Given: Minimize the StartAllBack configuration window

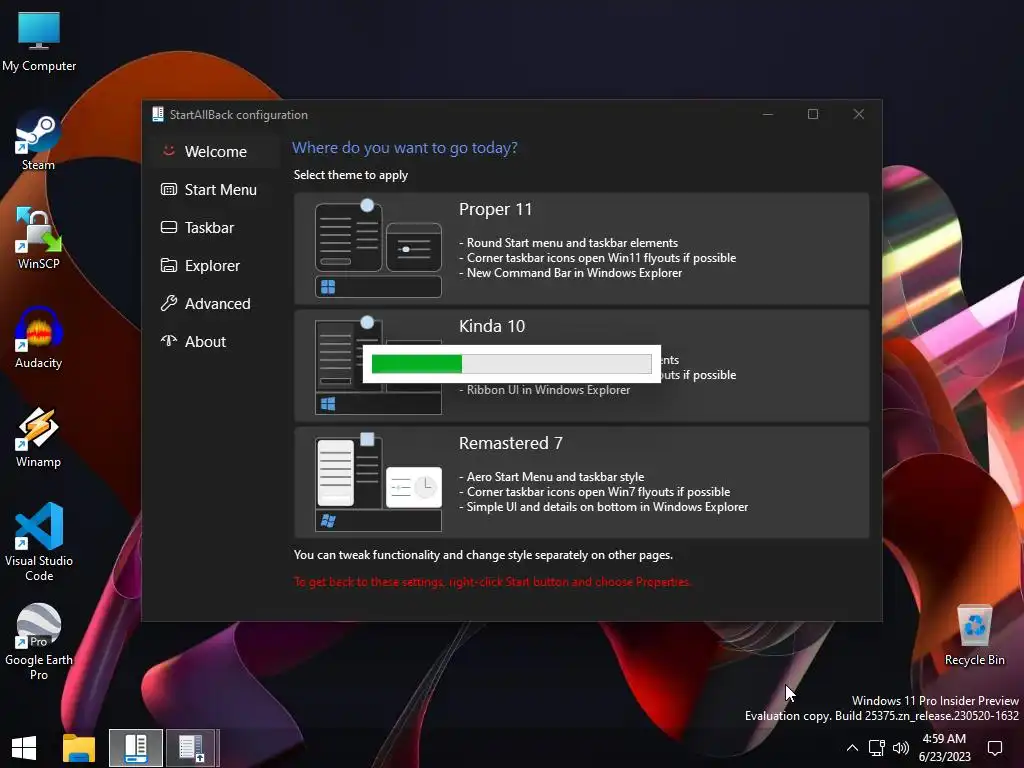Looking at the screenshot, I should [768, 114].
